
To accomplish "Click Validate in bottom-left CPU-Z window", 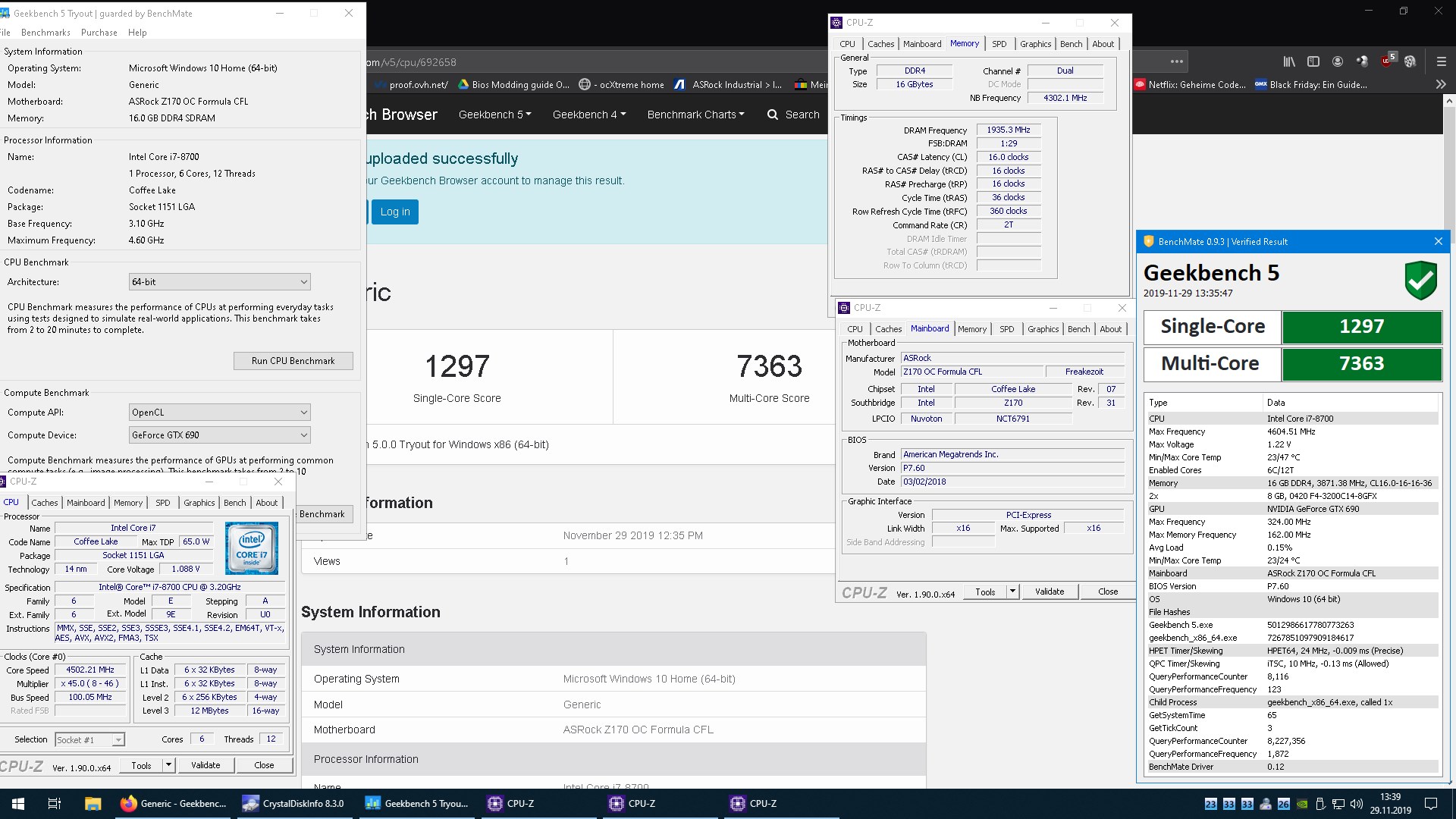I will (x=206, y=765).
